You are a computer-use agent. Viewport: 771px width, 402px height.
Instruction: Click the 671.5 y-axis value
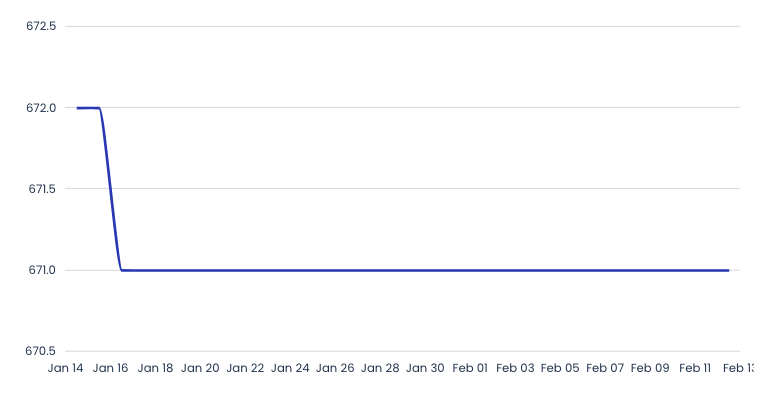(42, 189)
